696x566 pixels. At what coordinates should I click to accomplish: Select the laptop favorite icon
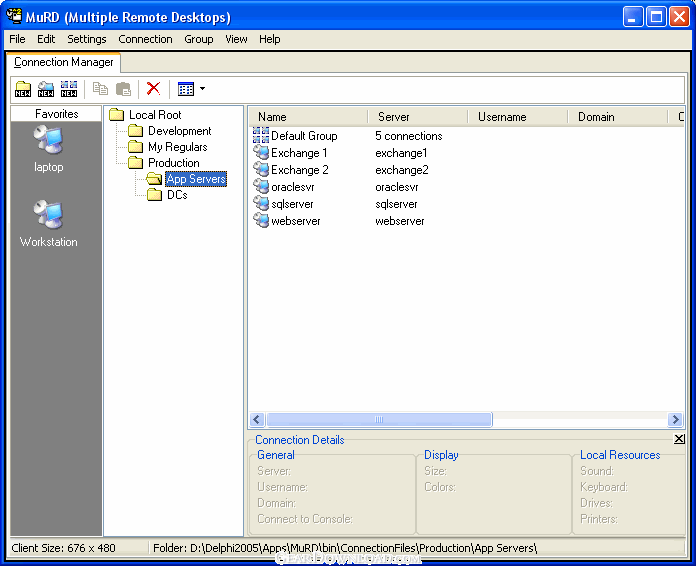(48, 141)
